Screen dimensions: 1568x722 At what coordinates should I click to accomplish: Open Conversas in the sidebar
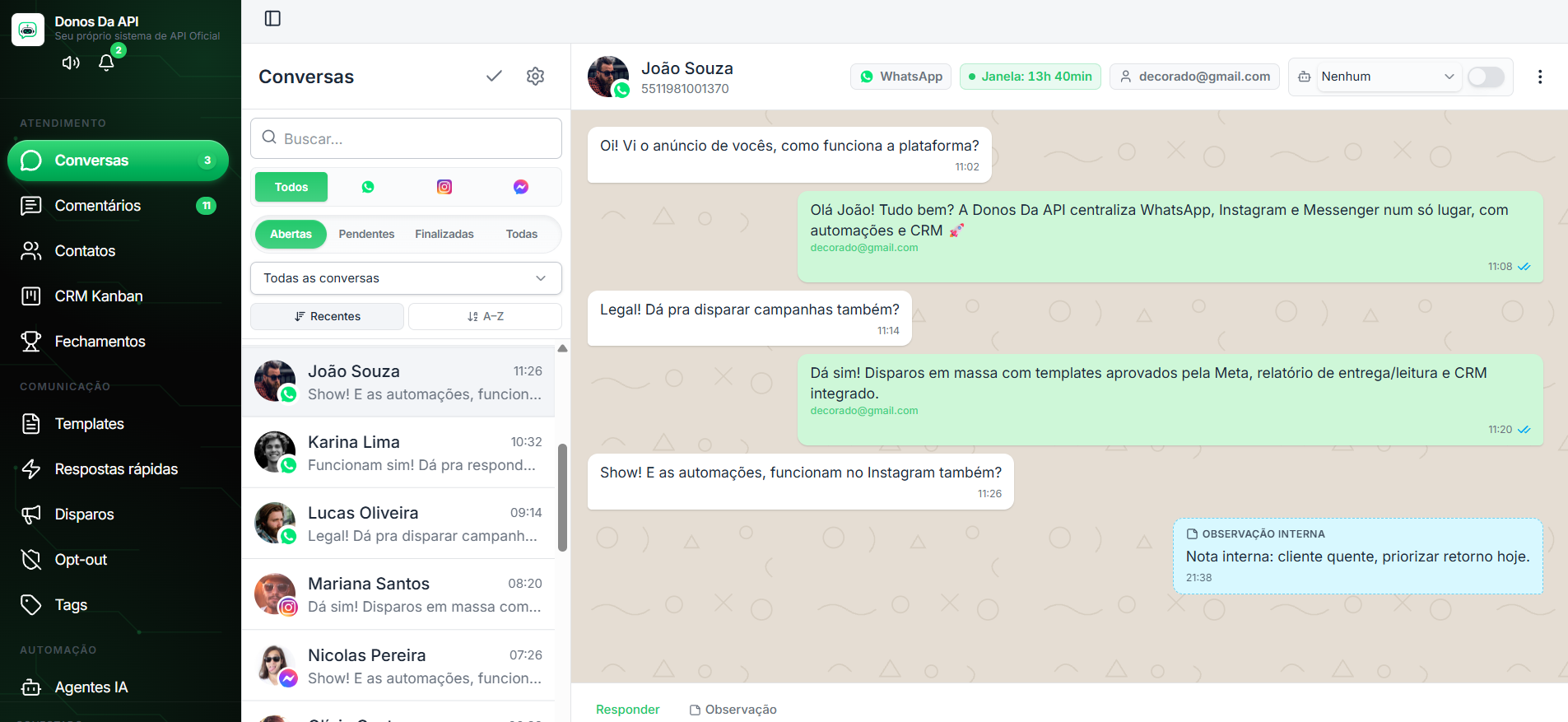coord(118,161)
